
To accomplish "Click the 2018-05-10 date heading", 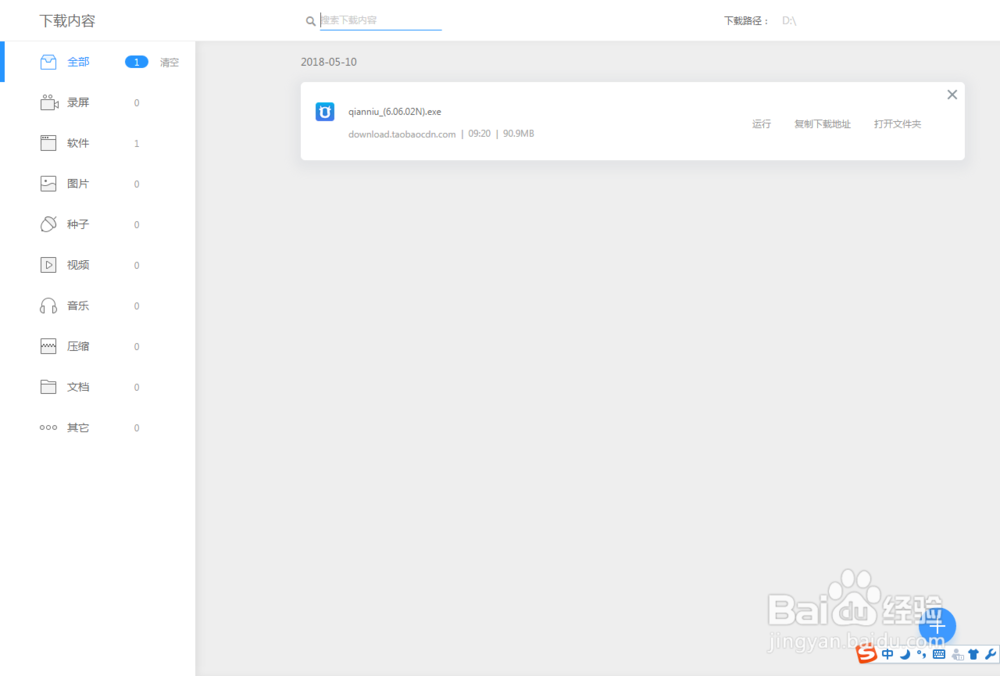I will click(328, 62).
